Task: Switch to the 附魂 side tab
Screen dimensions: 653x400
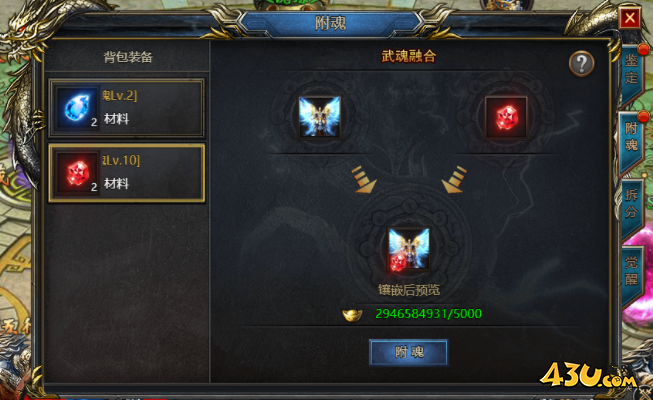Action: coord(631,138)
